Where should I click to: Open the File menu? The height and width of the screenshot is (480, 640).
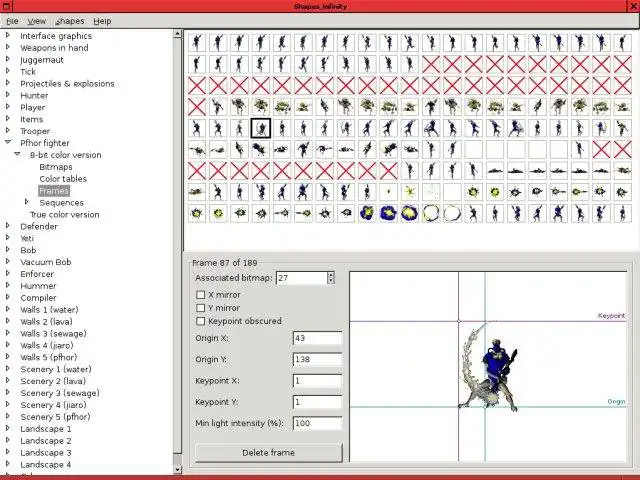[12, 21]
